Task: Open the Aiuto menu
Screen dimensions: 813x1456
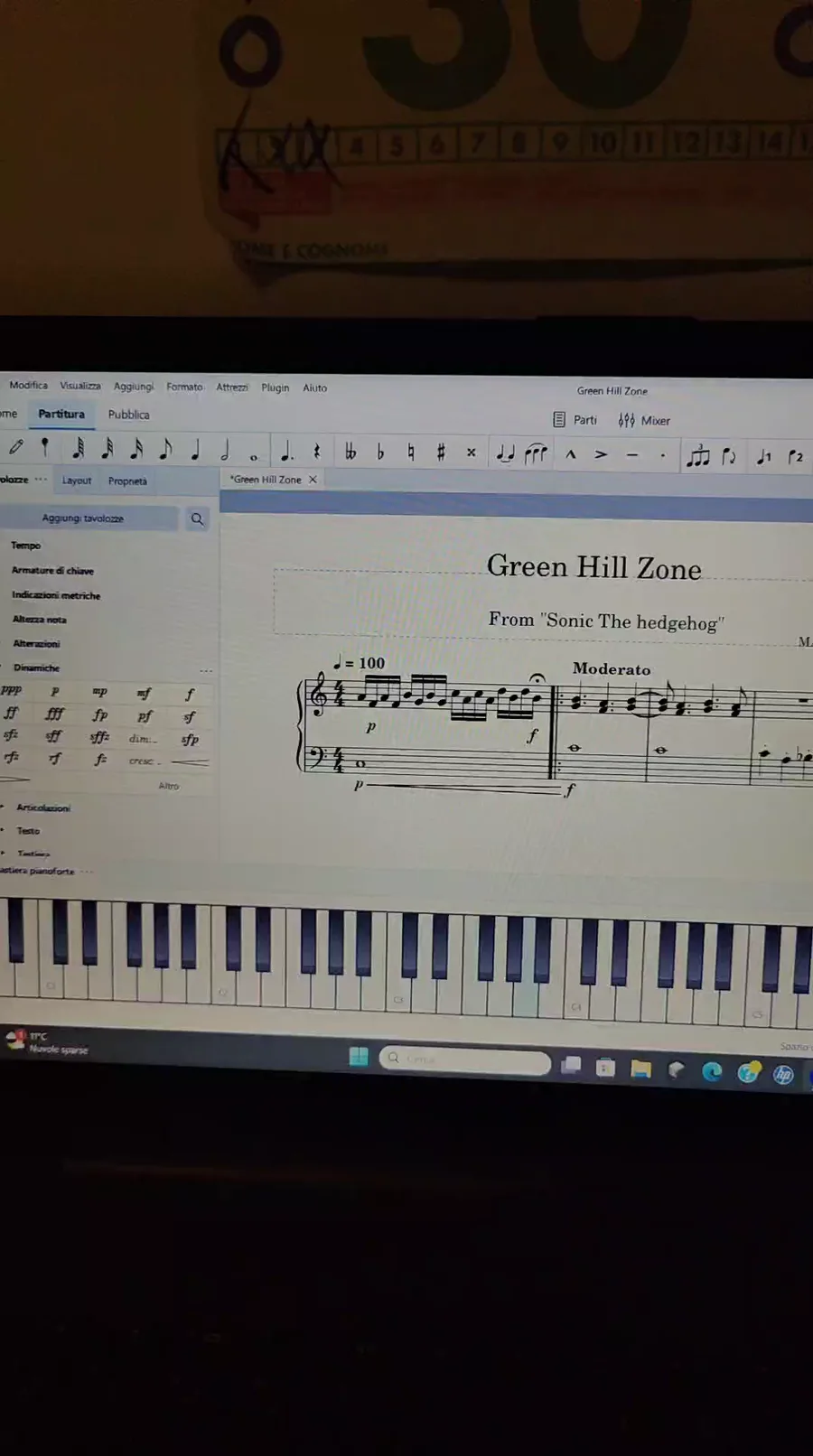Action: [x=314, y=387]
